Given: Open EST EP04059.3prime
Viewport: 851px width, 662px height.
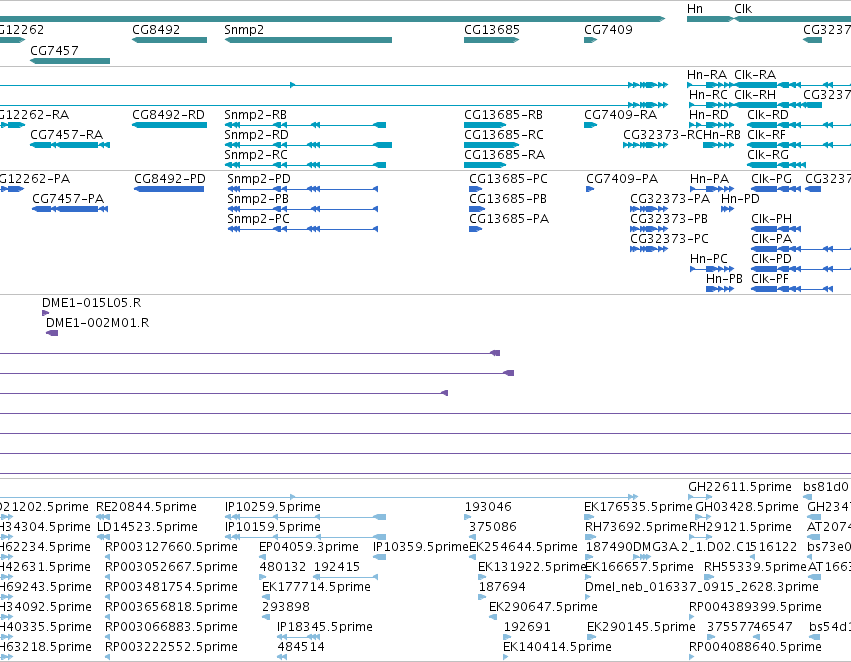Looking at the screenshot, I should tap(309, 547).
